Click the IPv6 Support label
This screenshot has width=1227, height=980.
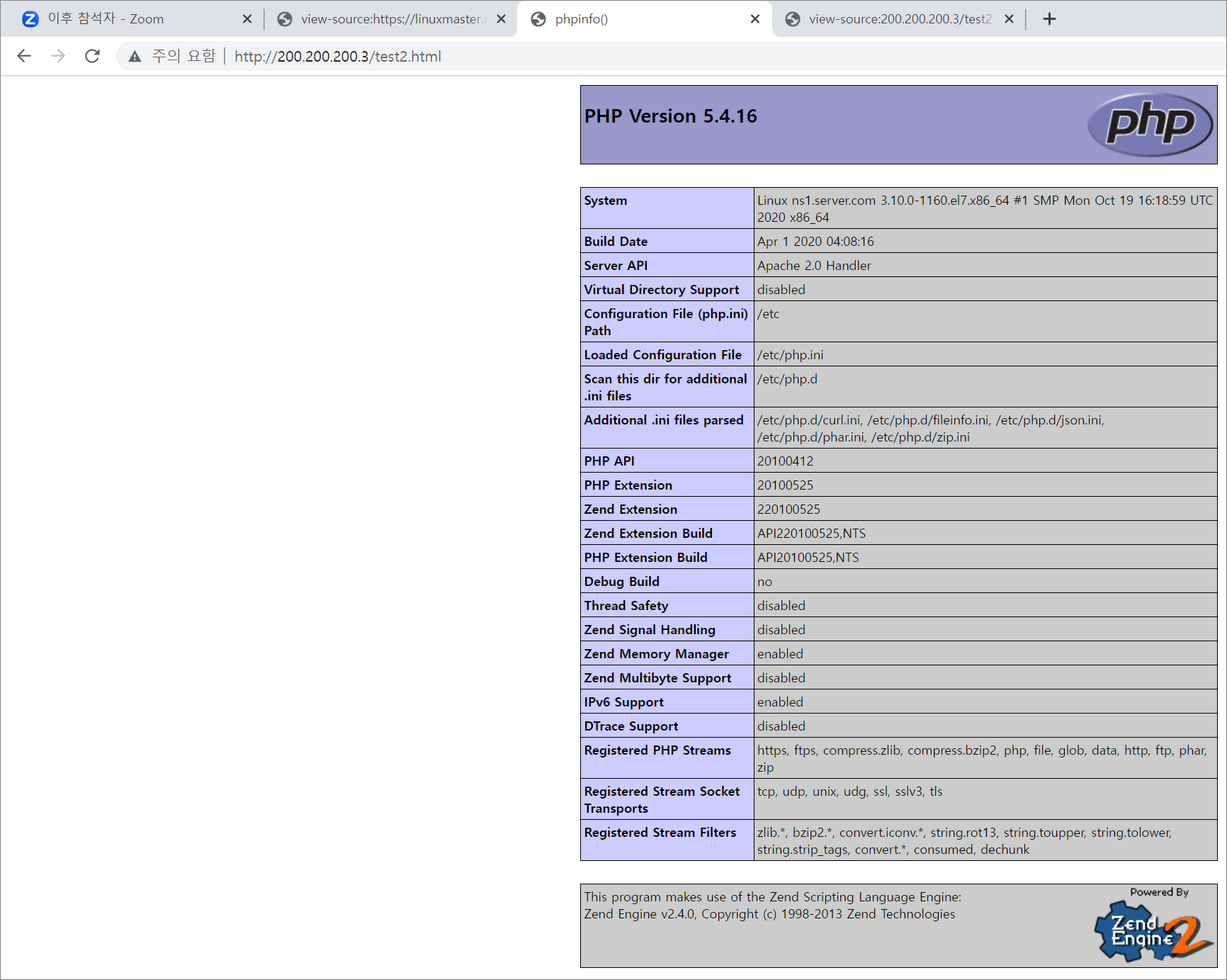coord(623,702)
